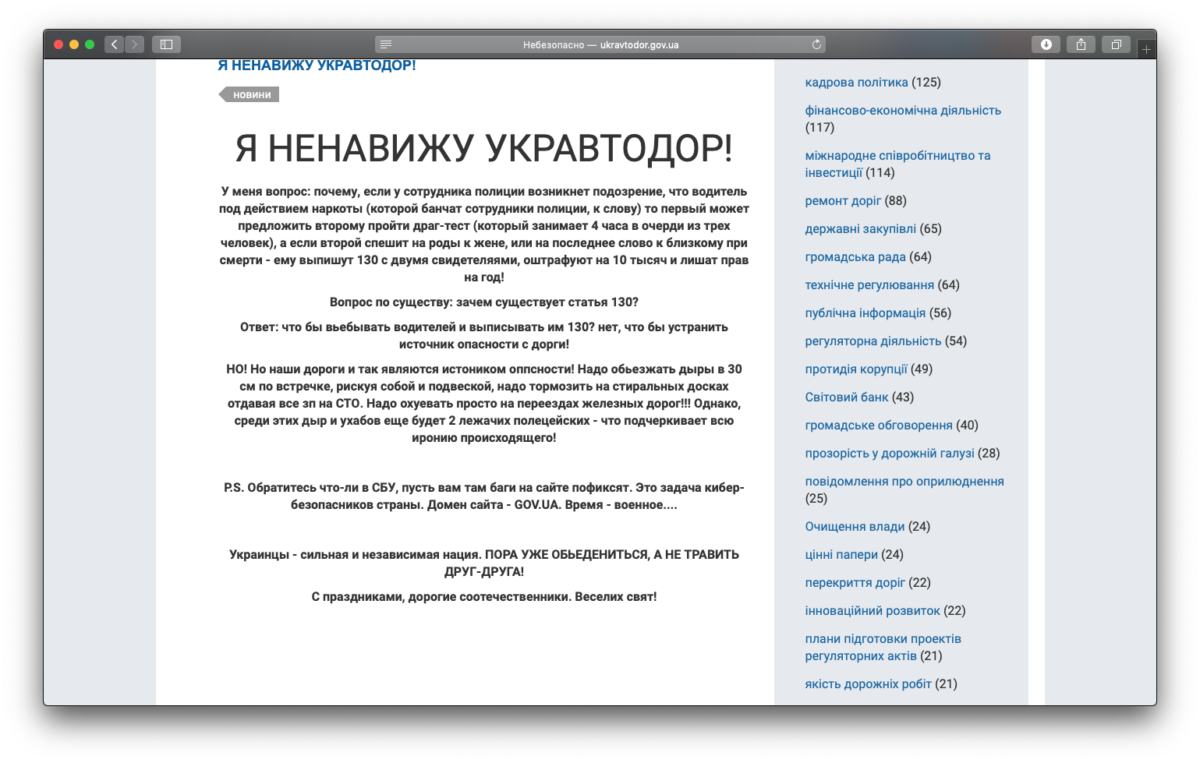Screen dimensions: 1200x763
Task: Reload the page with refresh icon
Action: coord(817,44)
